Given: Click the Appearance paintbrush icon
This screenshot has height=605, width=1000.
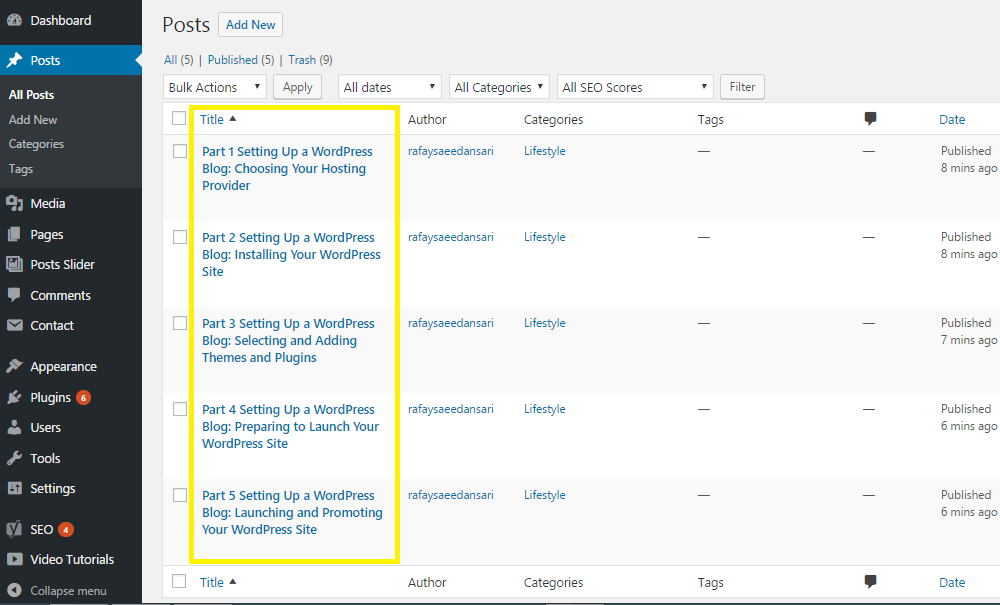Looking at the screenshot, I should tap(14, 366).
